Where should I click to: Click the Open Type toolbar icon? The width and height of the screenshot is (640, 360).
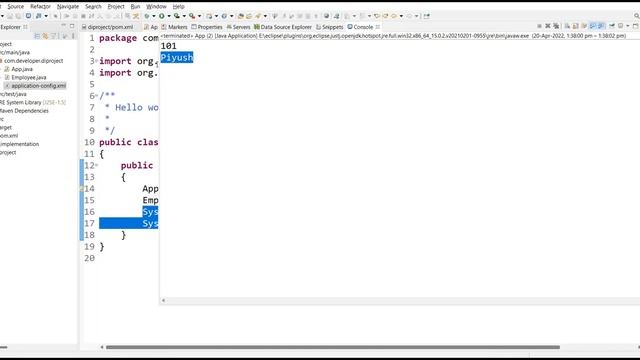tap(240, 16)
